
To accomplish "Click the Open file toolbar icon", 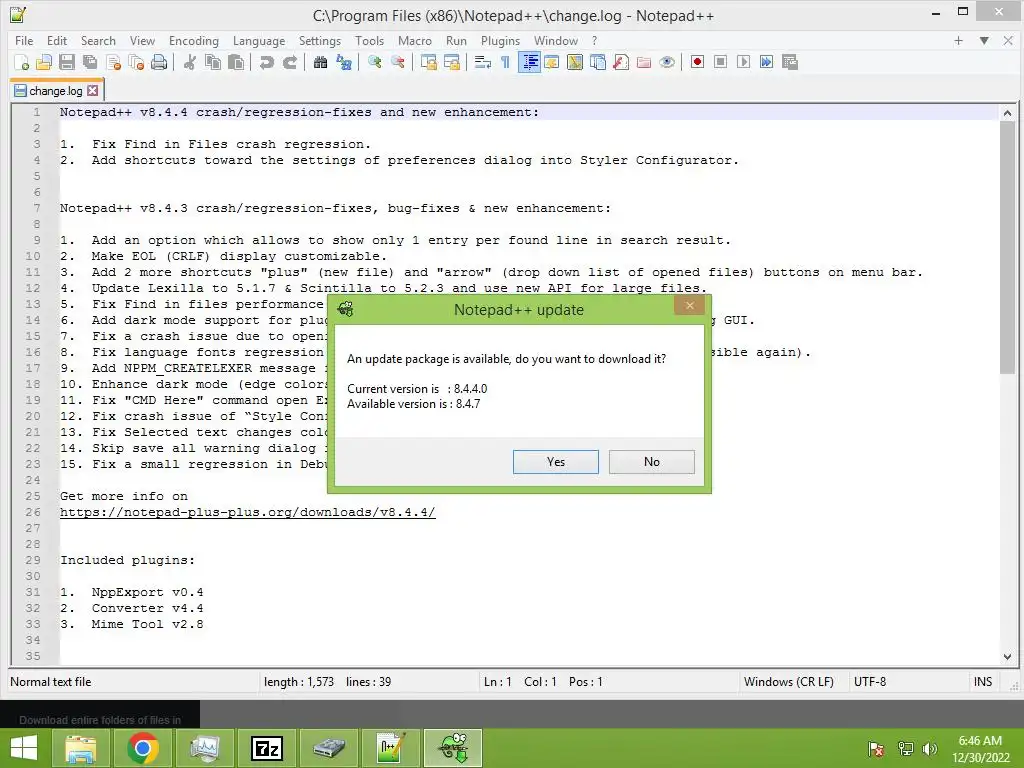I will [x=44, y=62].
